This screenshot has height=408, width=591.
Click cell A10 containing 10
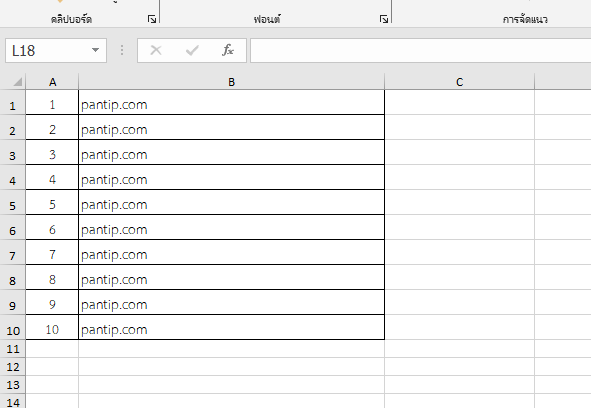coord(52,327)
